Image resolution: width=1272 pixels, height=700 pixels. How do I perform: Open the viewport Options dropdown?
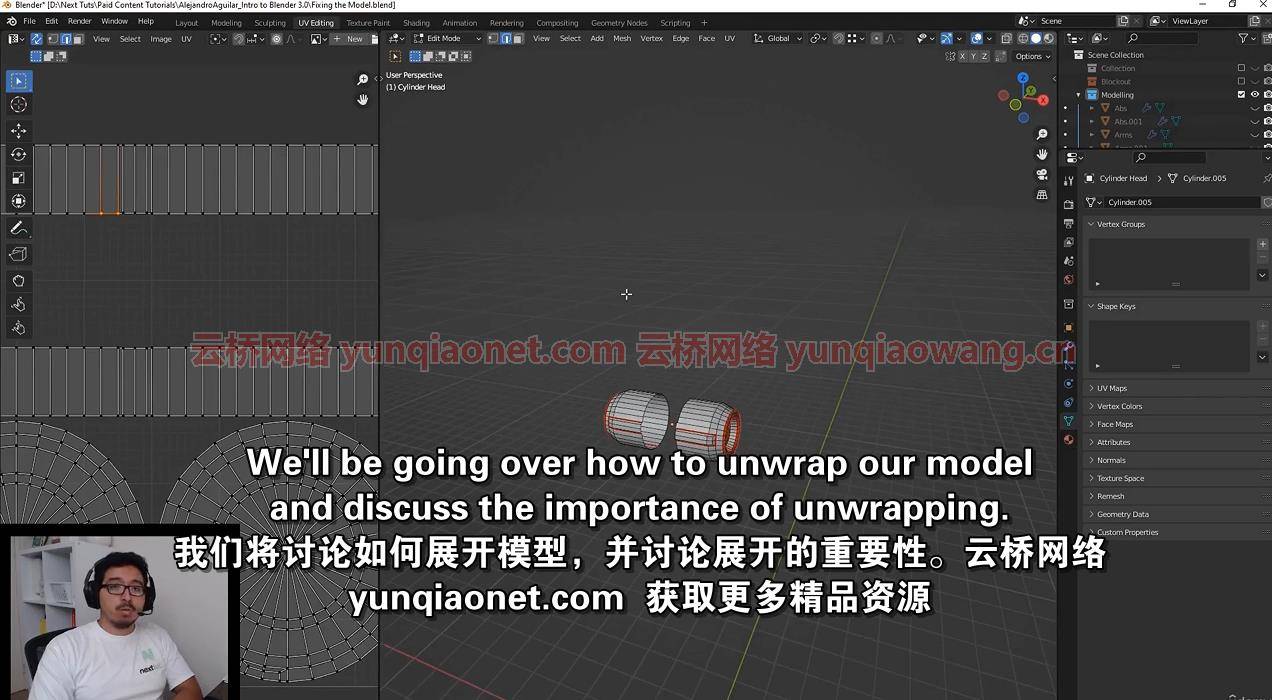click(1032, 56)
